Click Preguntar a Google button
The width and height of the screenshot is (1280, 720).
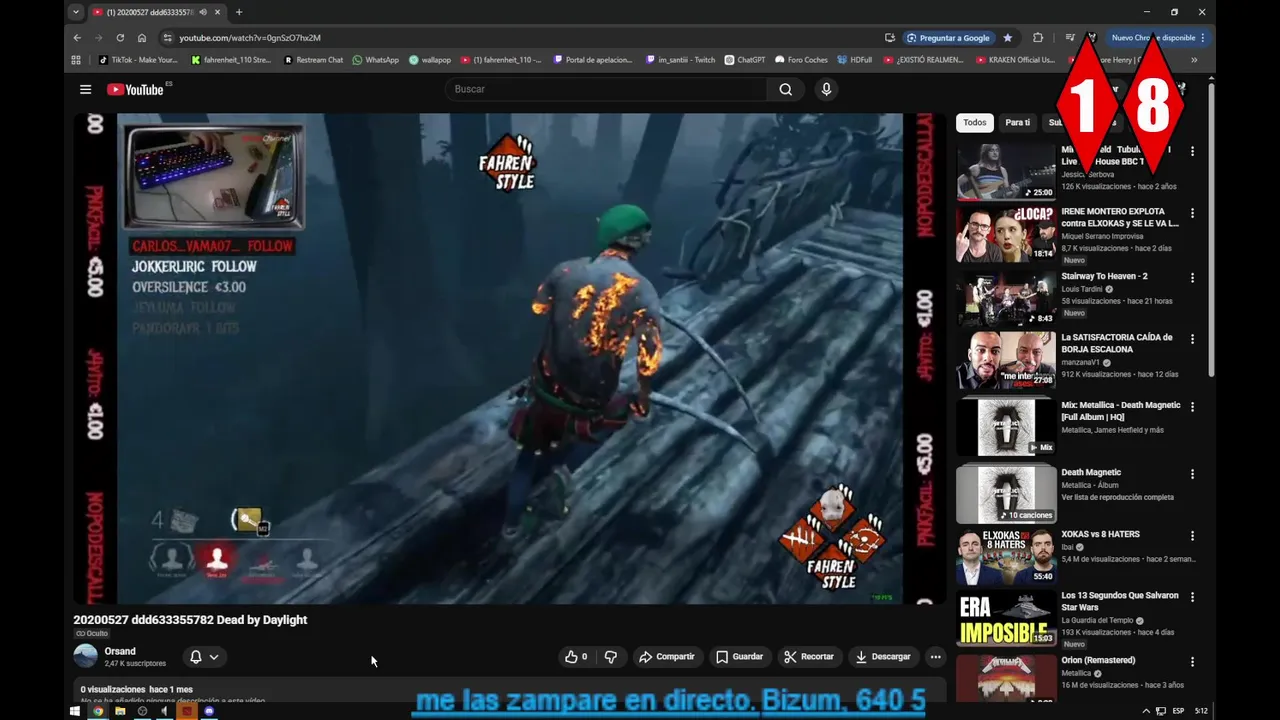pos(948,38)
